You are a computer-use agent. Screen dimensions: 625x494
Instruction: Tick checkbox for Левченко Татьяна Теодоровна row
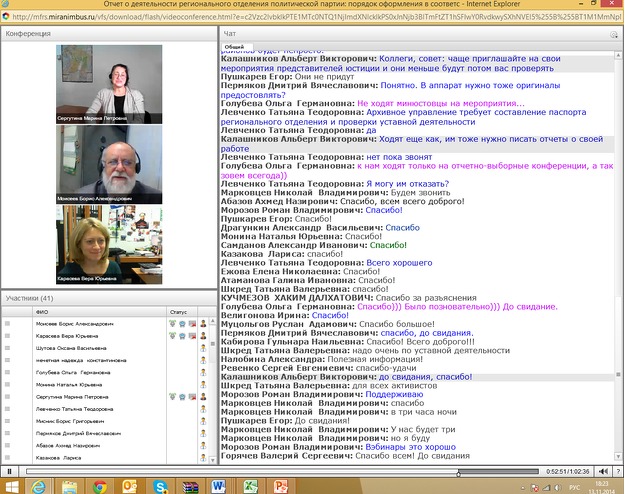tap(8, 409)
